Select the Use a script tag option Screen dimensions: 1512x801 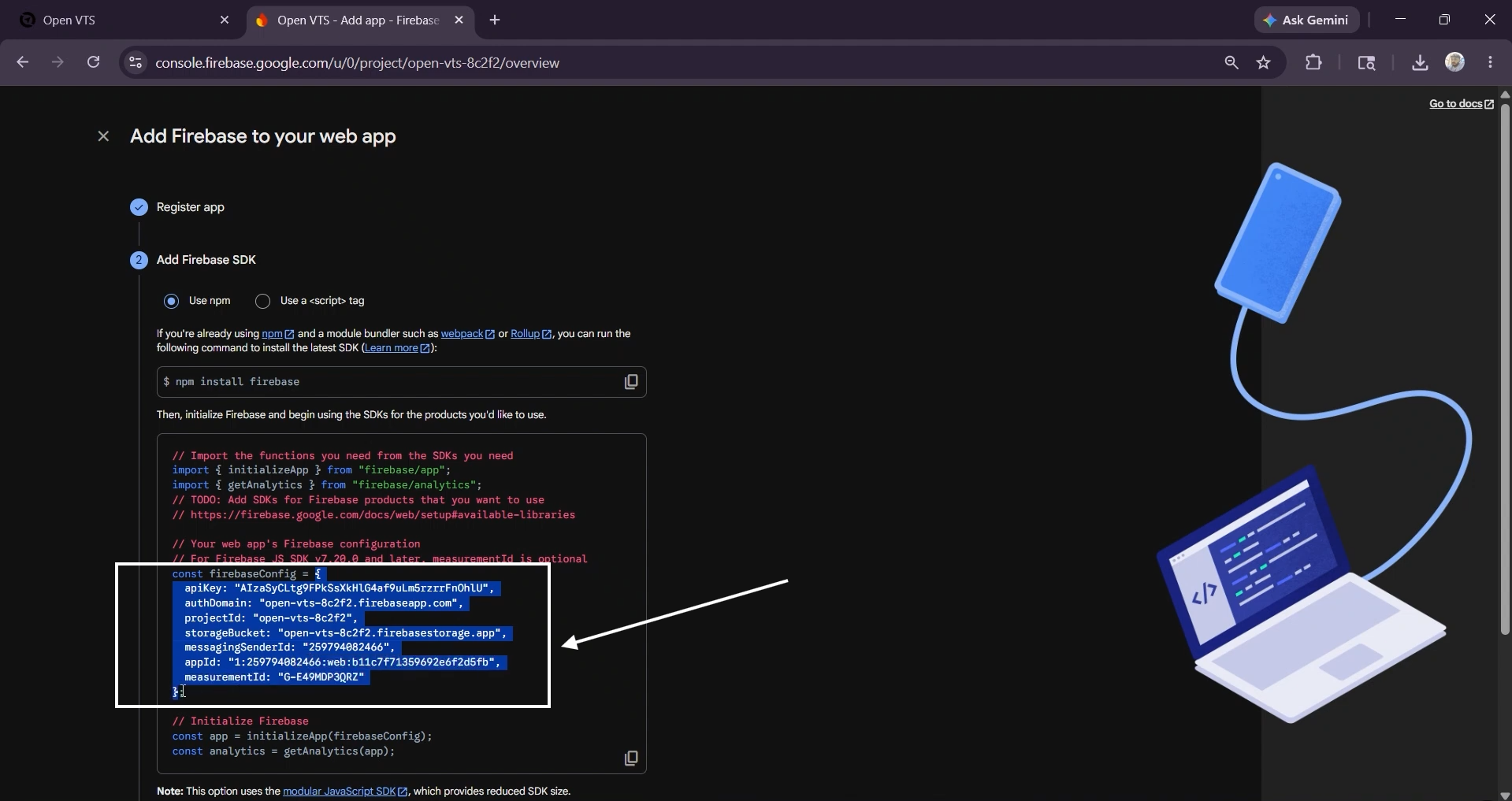pyautogui.click(x=263, y=301)
